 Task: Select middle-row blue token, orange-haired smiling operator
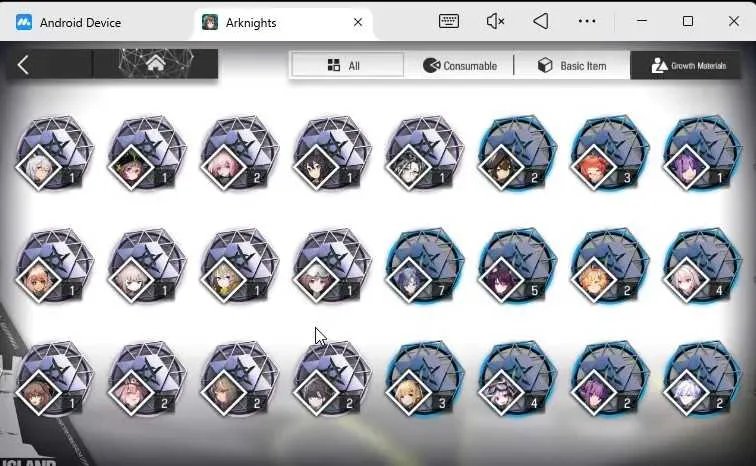click(x=609, y=266)
